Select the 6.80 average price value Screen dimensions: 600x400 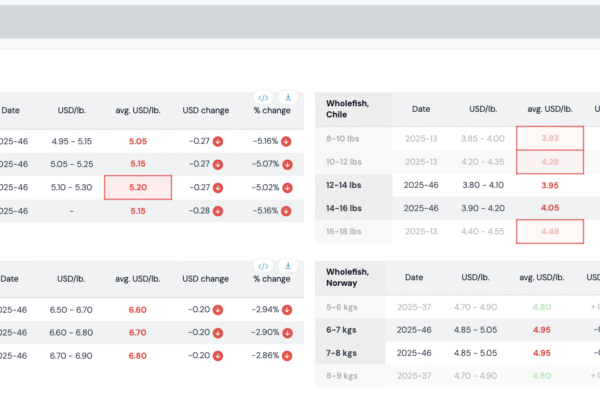137,356
